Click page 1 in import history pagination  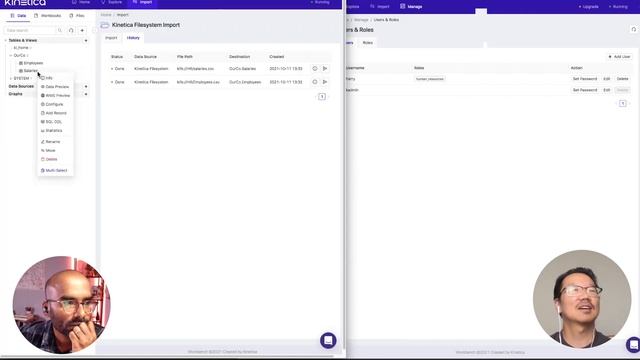(322, 97)
